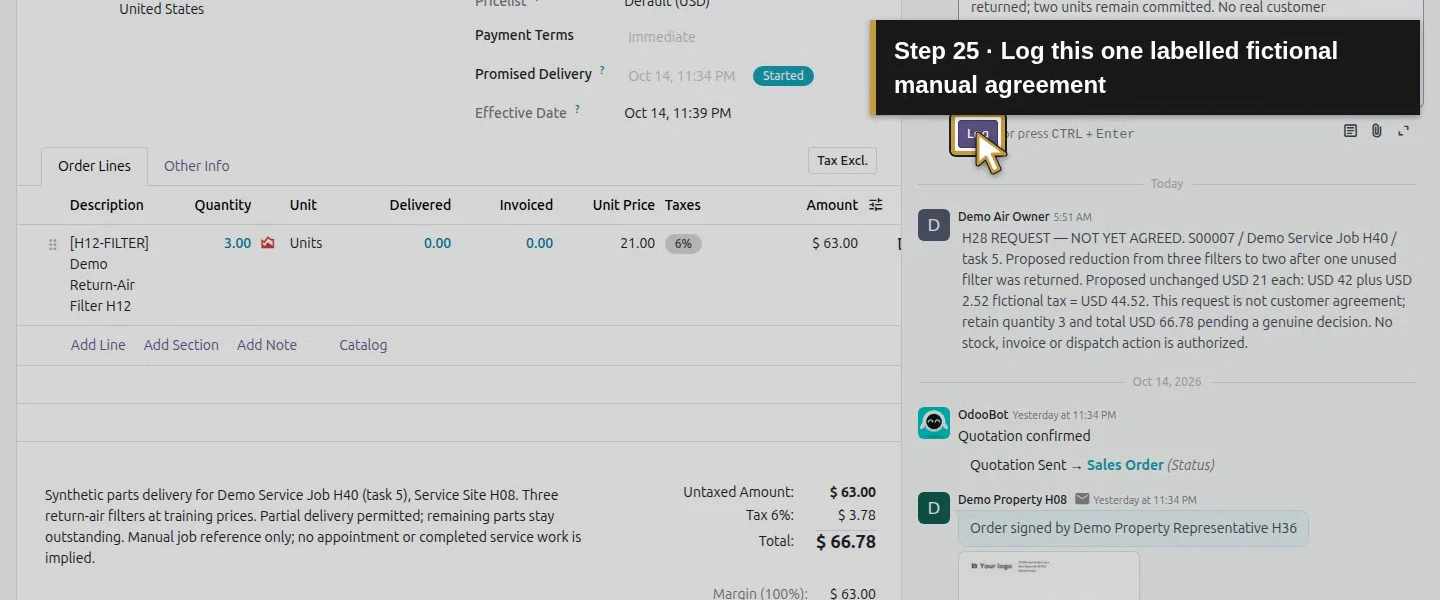
Task: Click the Sales Order status link
Action: click(1125, 465)
